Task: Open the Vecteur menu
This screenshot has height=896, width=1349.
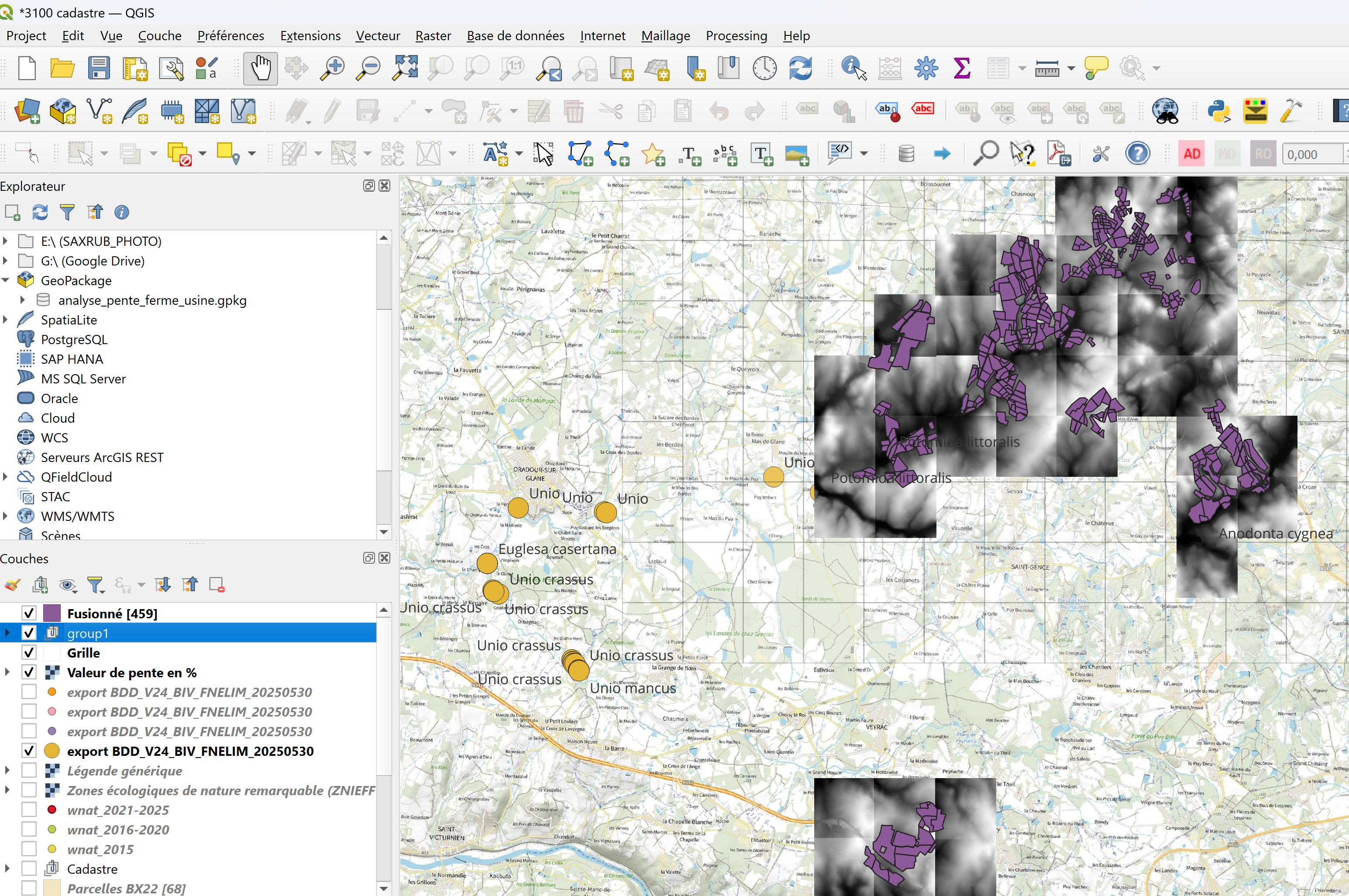Action: 378,36
